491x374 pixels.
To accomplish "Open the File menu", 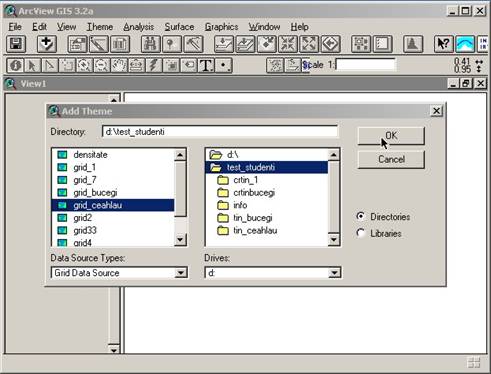I will point(15,27).
